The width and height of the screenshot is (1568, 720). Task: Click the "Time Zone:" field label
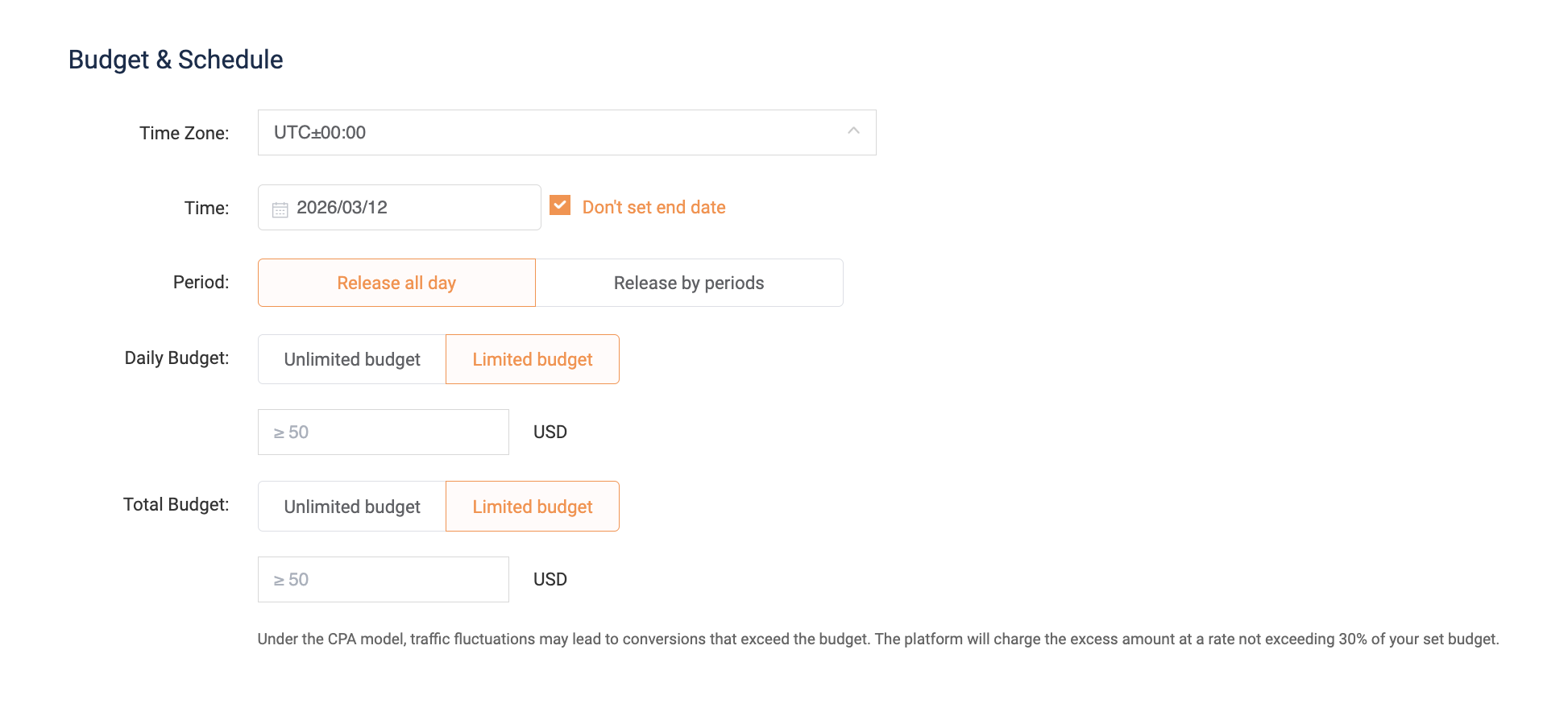(184, 134)
